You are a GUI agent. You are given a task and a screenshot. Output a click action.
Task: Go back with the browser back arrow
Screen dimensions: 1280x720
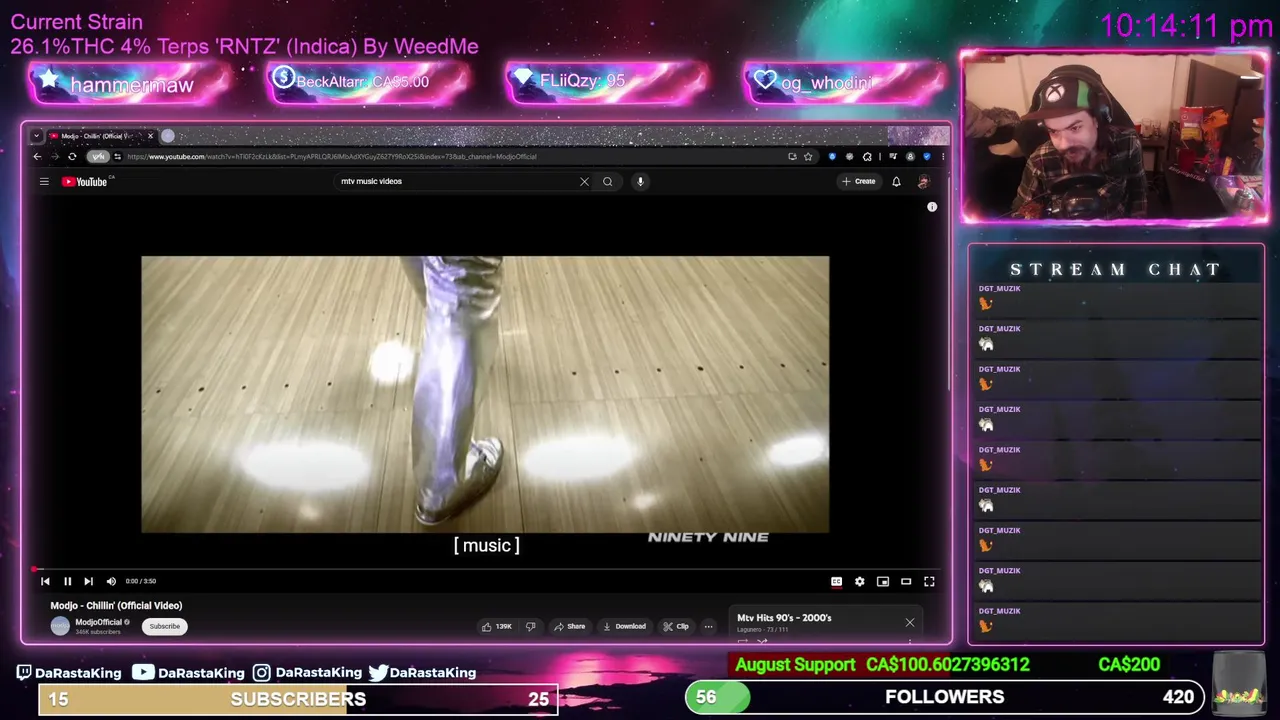(x=37, y=156)
